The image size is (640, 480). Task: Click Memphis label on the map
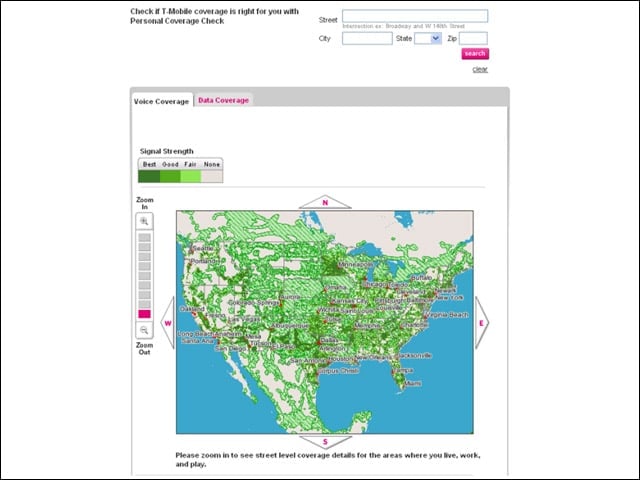pos(367,326)
